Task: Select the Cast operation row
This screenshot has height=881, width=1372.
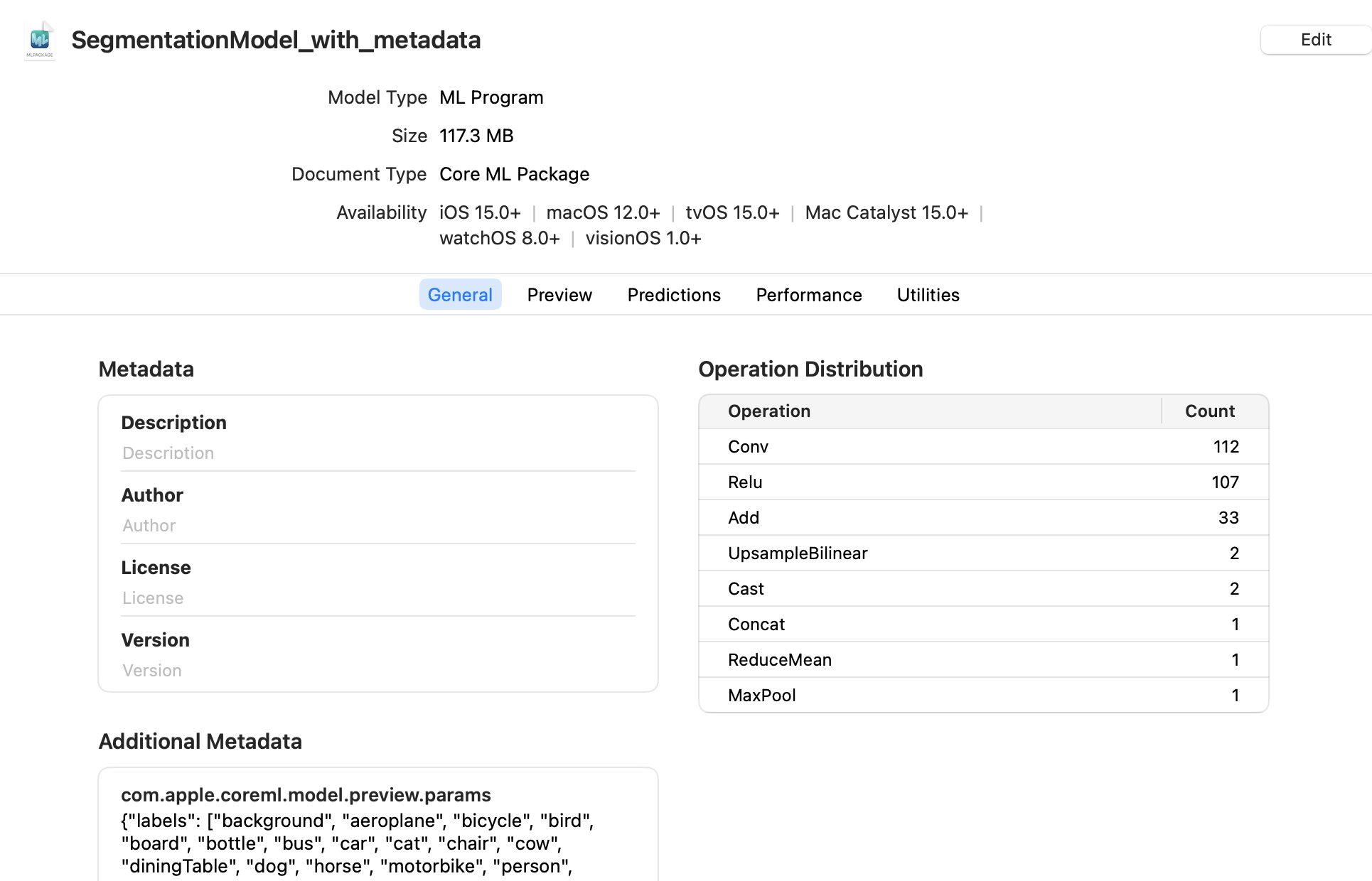Action: 984,589
